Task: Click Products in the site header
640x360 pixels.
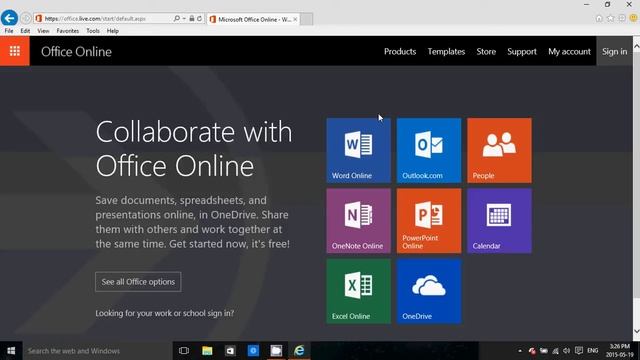Action: [x=400, y=51]
